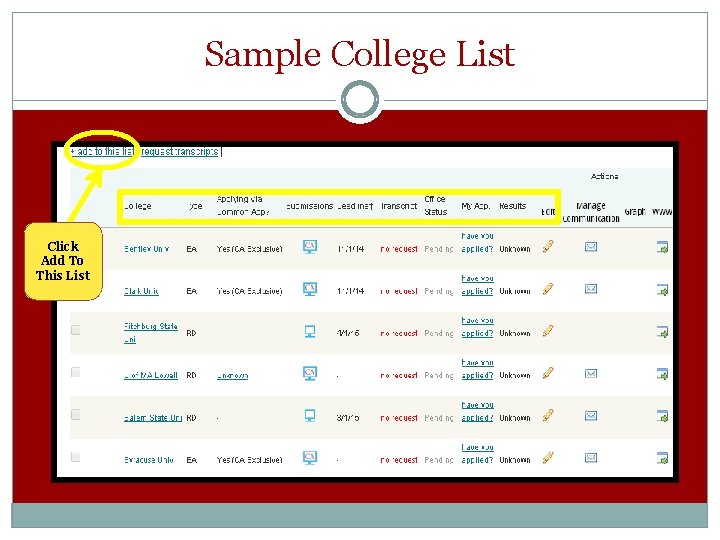Click the Submissions column header
The height and width of the screenshot is (540, 720).
pyautogui.click(x=309, y=206)
